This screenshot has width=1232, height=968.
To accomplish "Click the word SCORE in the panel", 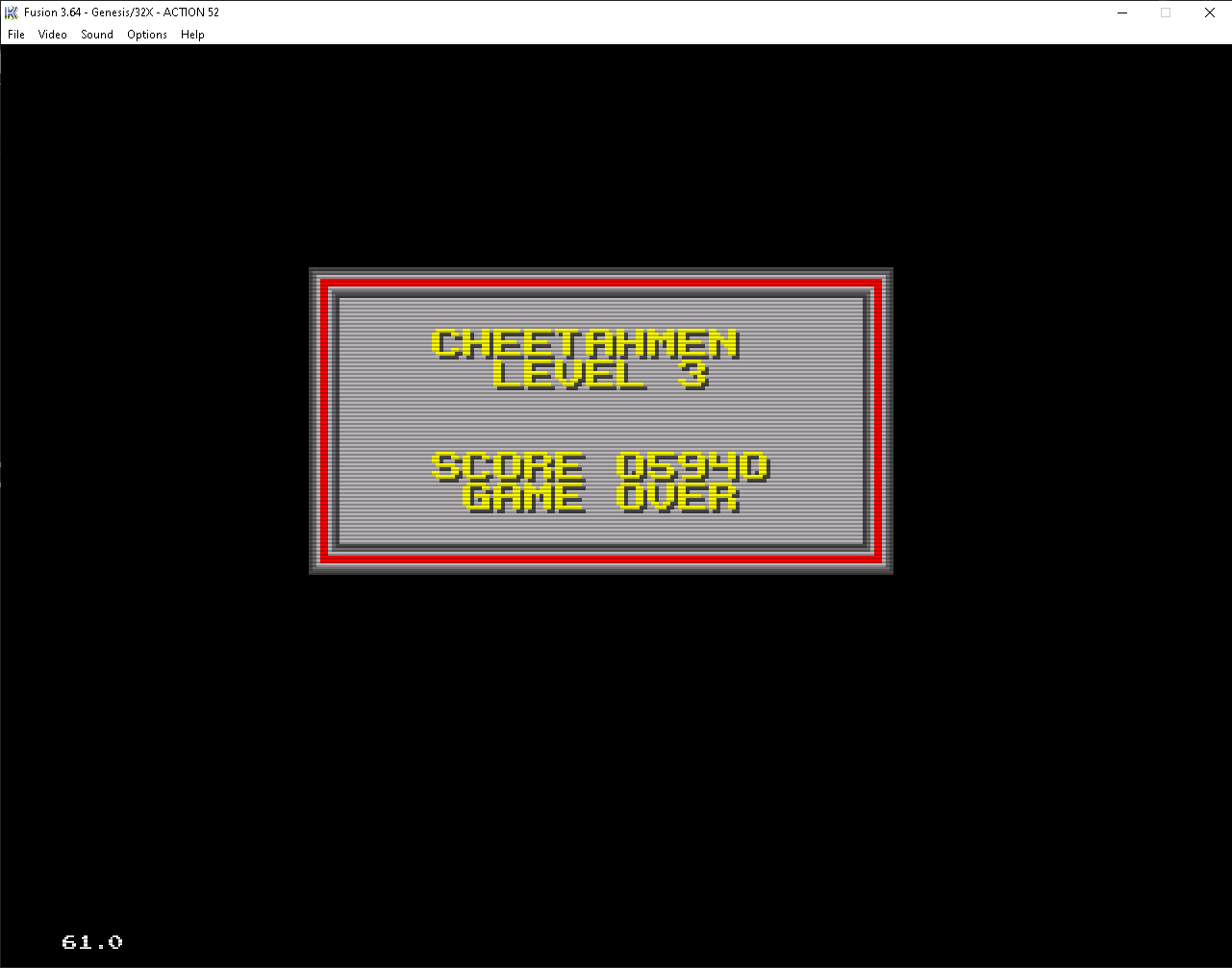I will 509,466.
